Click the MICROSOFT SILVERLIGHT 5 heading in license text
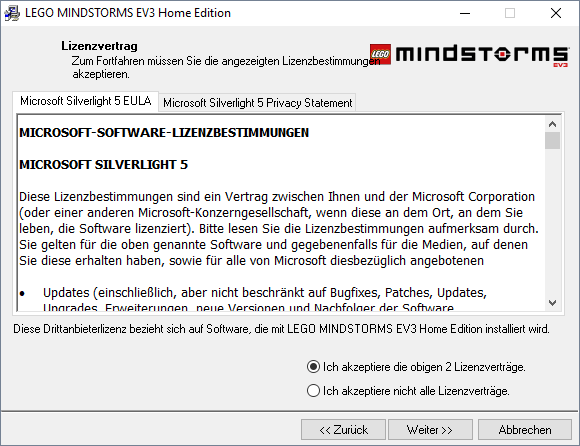The image size is (580, 446). click(x=104, y=165)
